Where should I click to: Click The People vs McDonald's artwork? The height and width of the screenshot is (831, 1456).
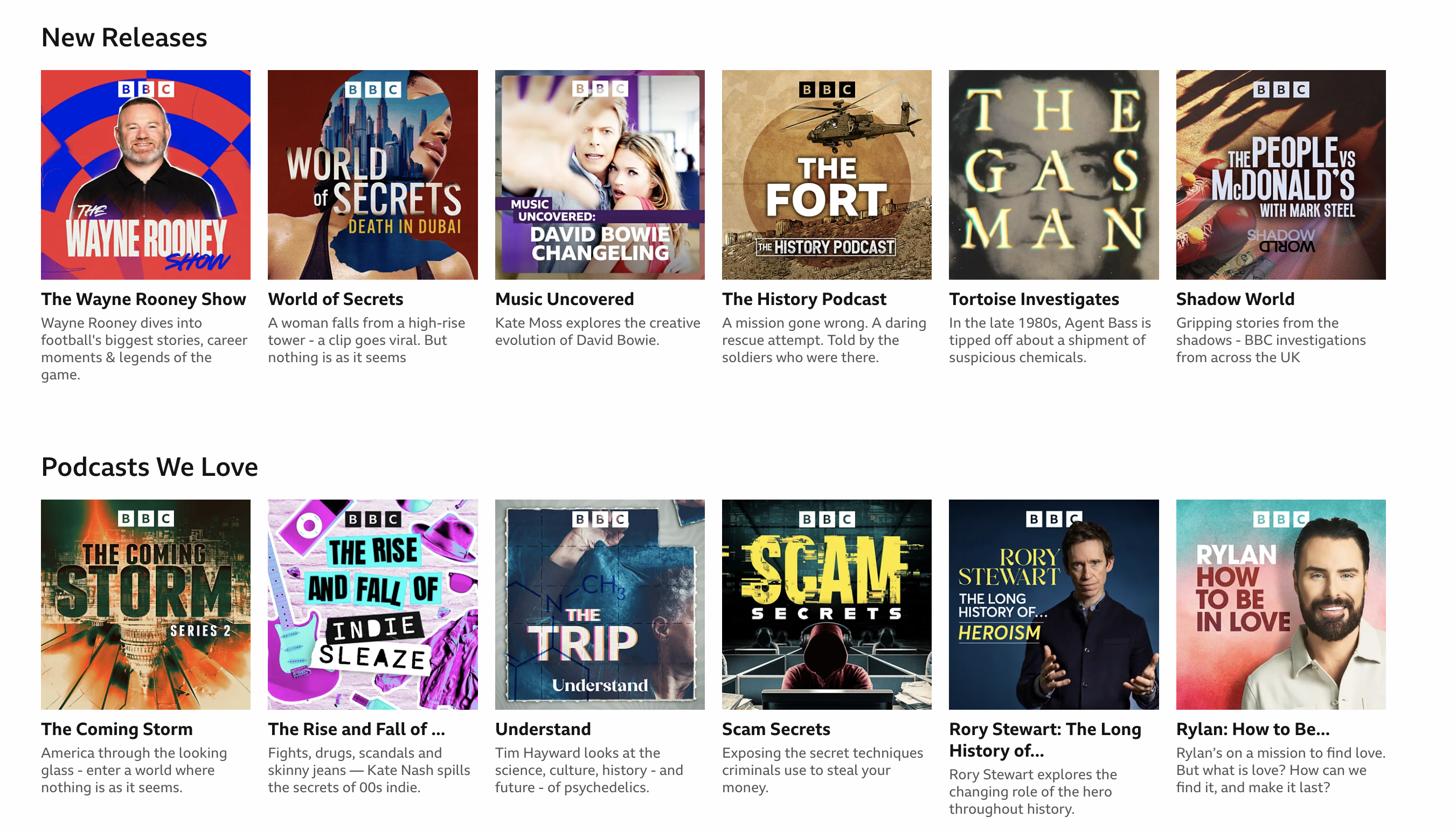1280,175
